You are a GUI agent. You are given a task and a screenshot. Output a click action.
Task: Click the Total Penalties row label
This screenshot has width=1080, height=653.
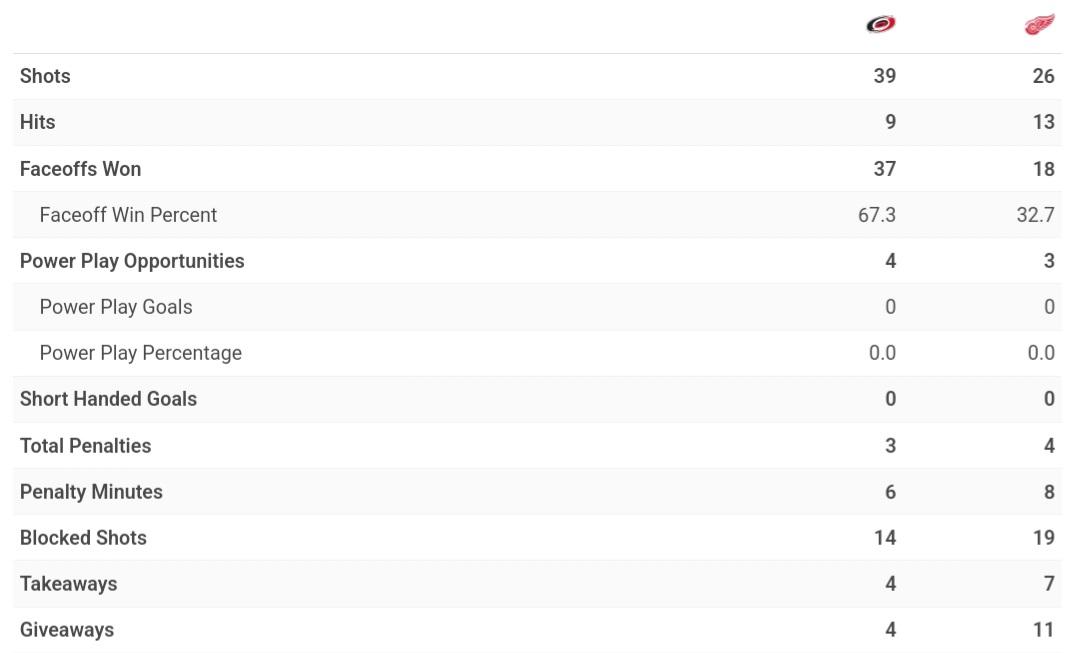85,446
